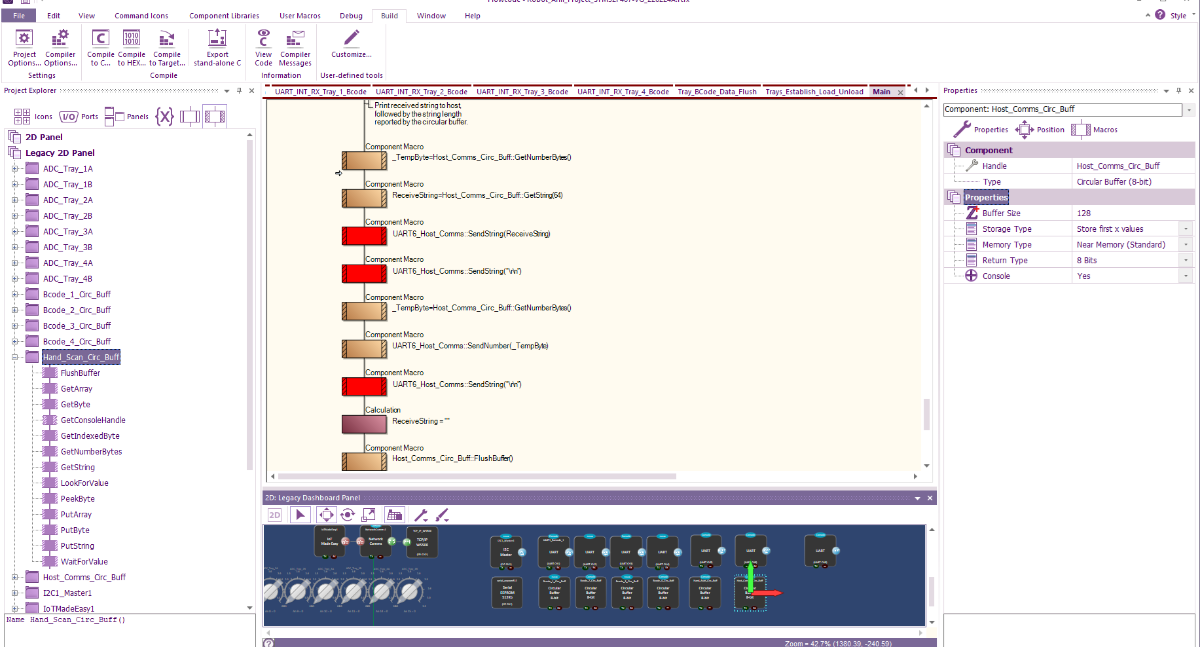Open the Component selector dropdown

pyautogui.click(x=1187, y=108)
